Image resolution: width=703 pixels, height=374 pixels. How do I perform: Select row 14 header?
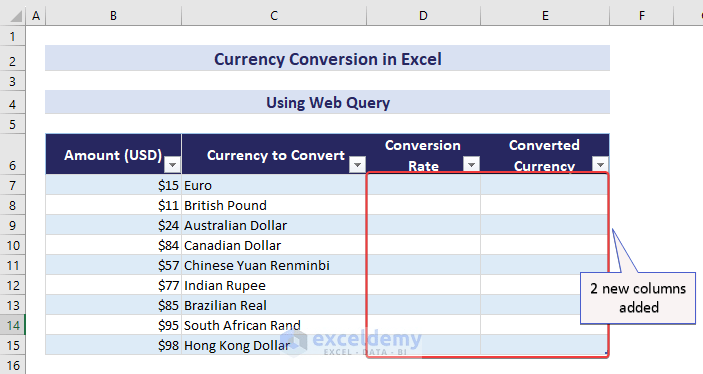[13, 325]
